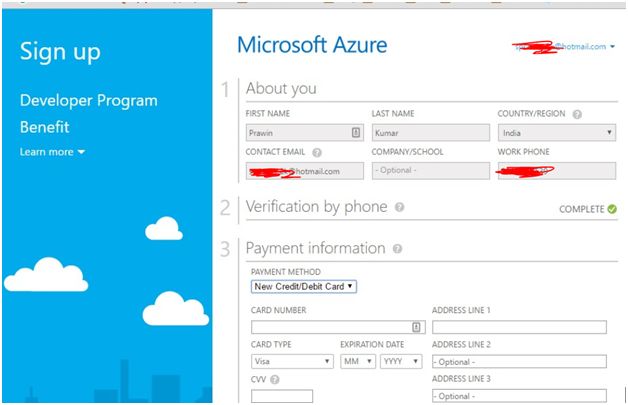
Task: Click the EXPIRATION DATE label
Action: pyautogui.click(x=372, y=345)
